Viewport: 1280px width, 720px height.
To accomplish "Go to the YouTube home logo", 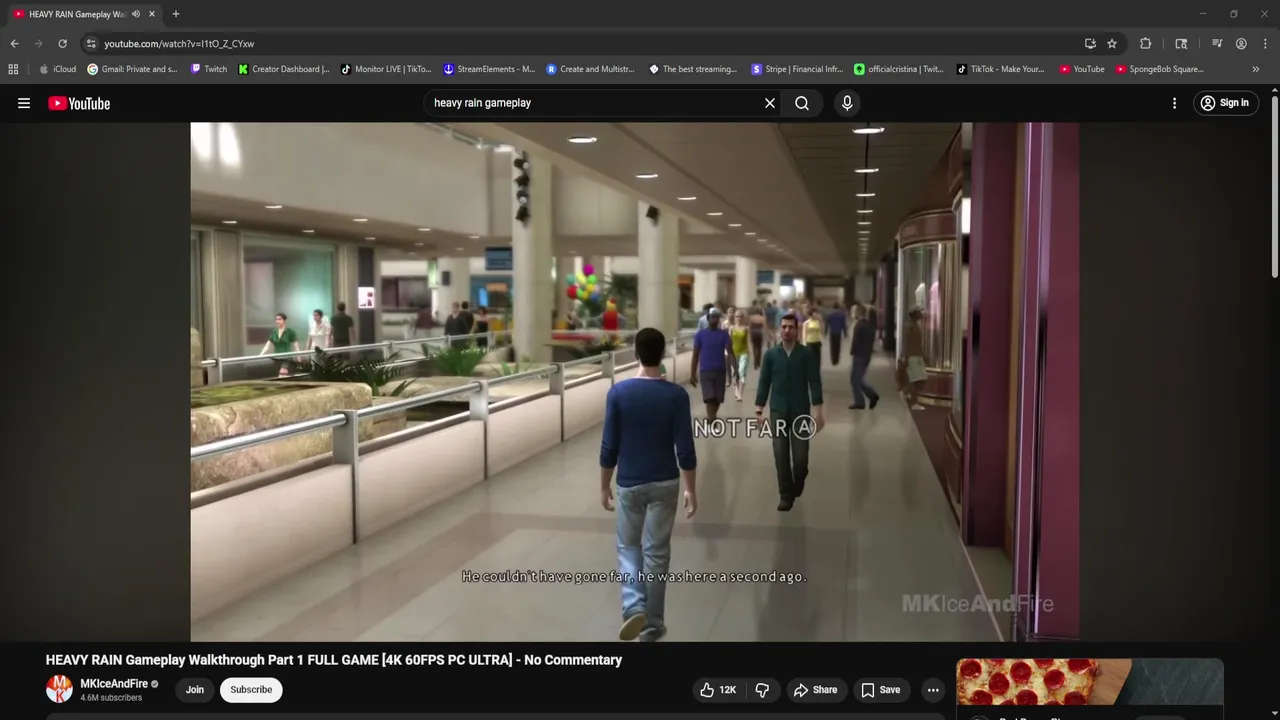I will point(79,103).
